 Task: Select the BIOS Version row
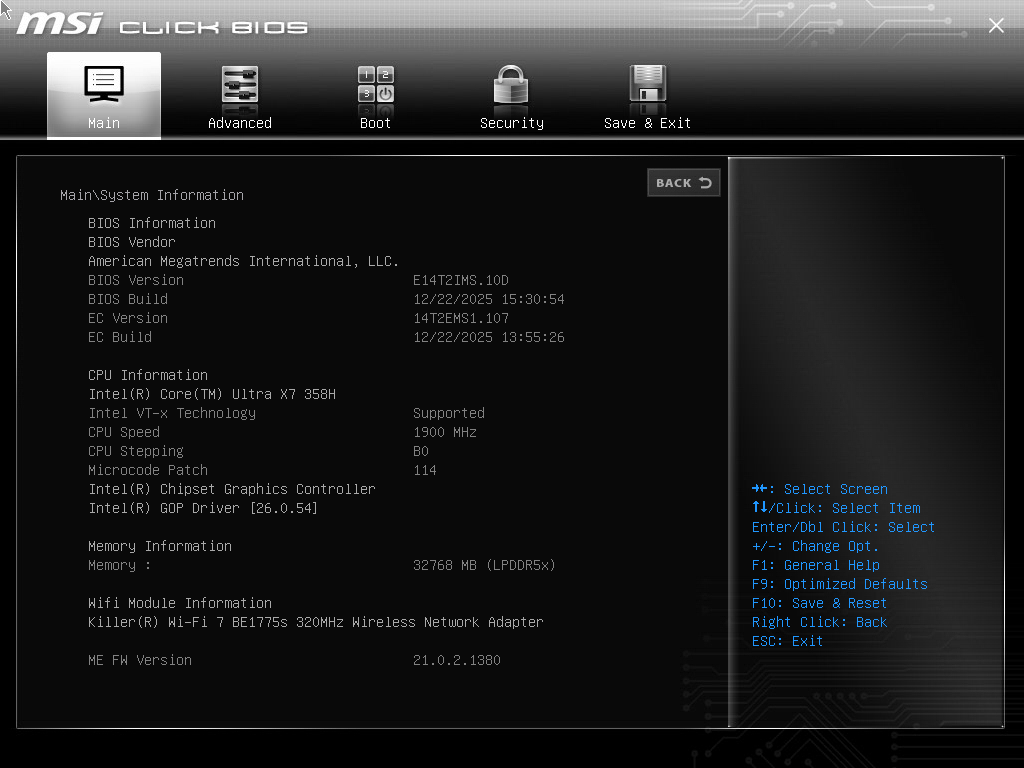(136, 280)
